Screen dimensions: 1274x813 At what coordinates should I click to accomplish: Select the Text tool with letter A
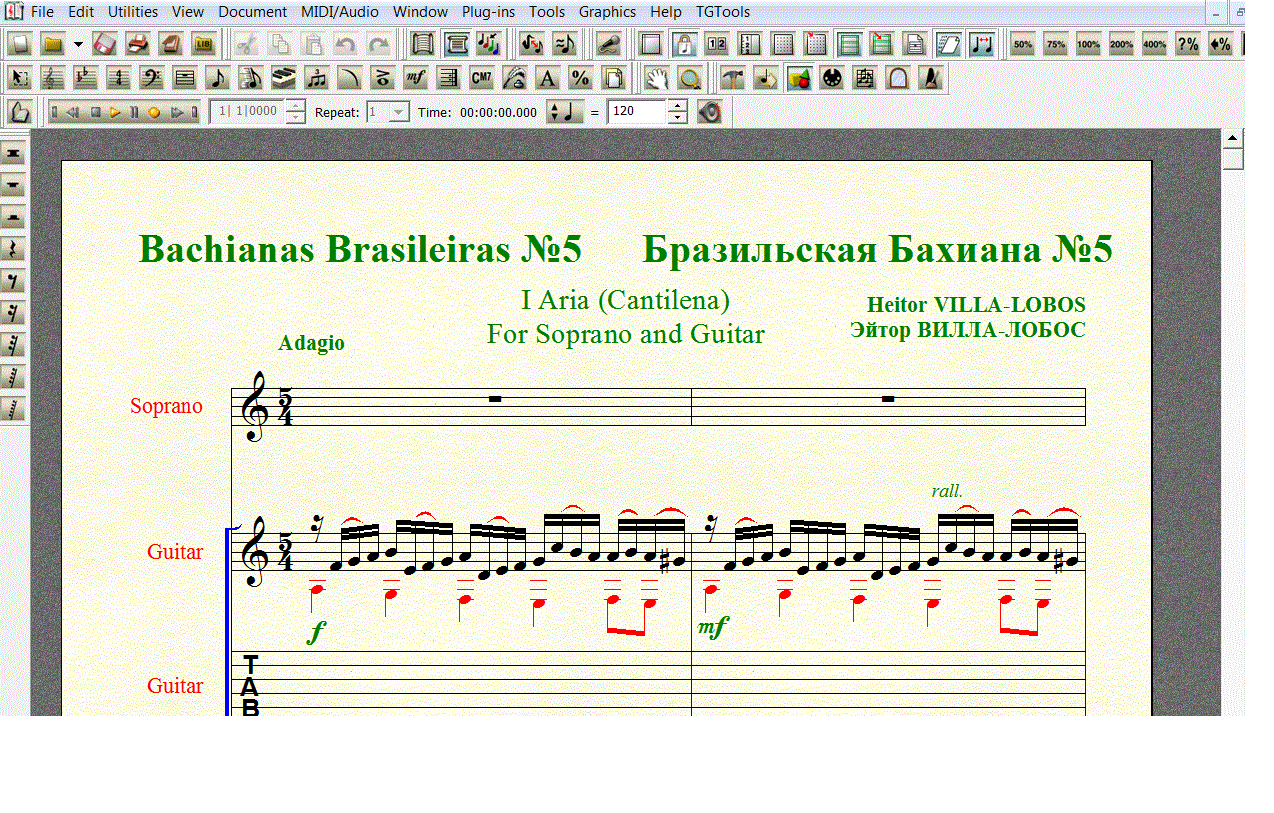(x=547, y=78)
